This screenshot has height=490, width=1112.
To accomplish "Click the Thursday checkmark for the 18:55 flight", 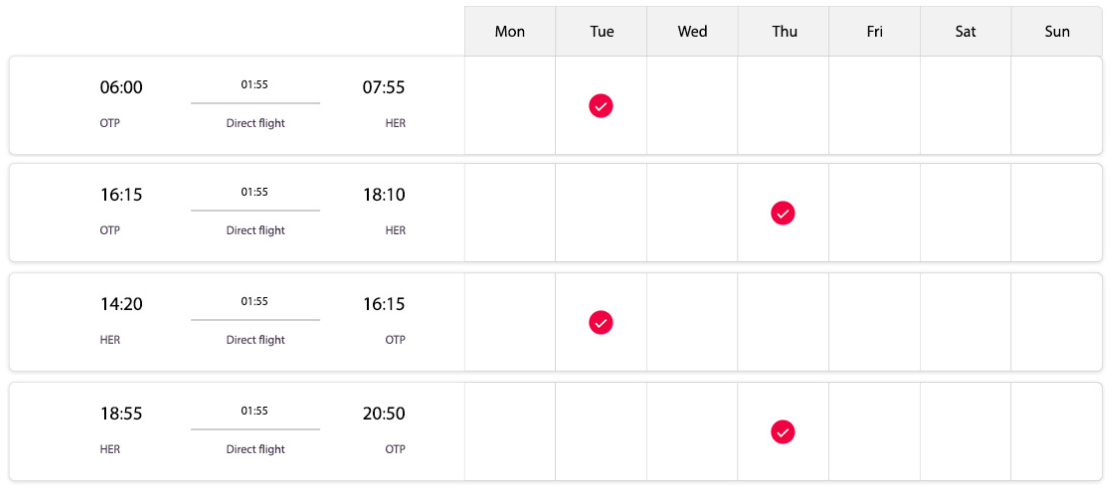I will (783, 432).
